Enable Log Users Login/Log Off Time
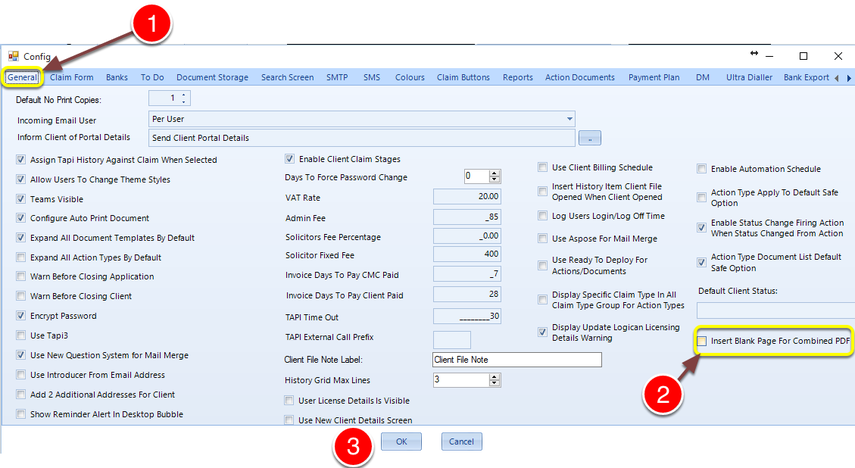The width and height of the screenshot is (855, 468). point(543,216)
